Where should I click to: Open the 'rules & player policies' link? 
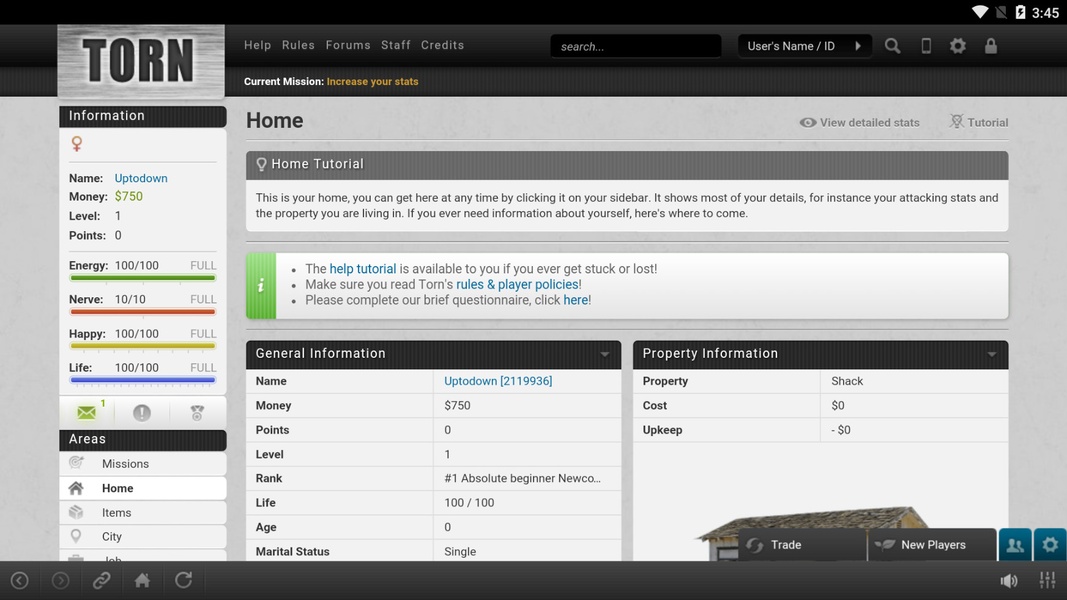click(517, 284)
